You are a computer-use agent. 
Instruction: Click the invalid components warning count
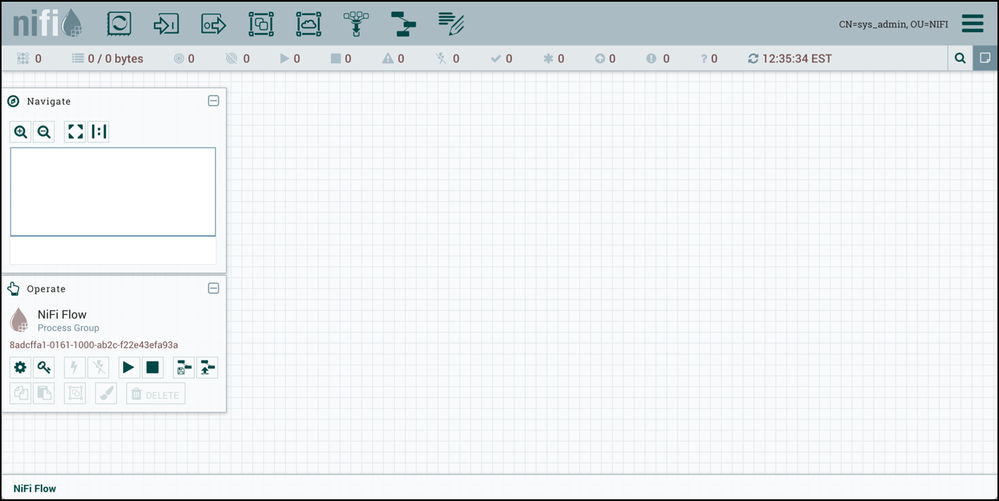[393, 59]
